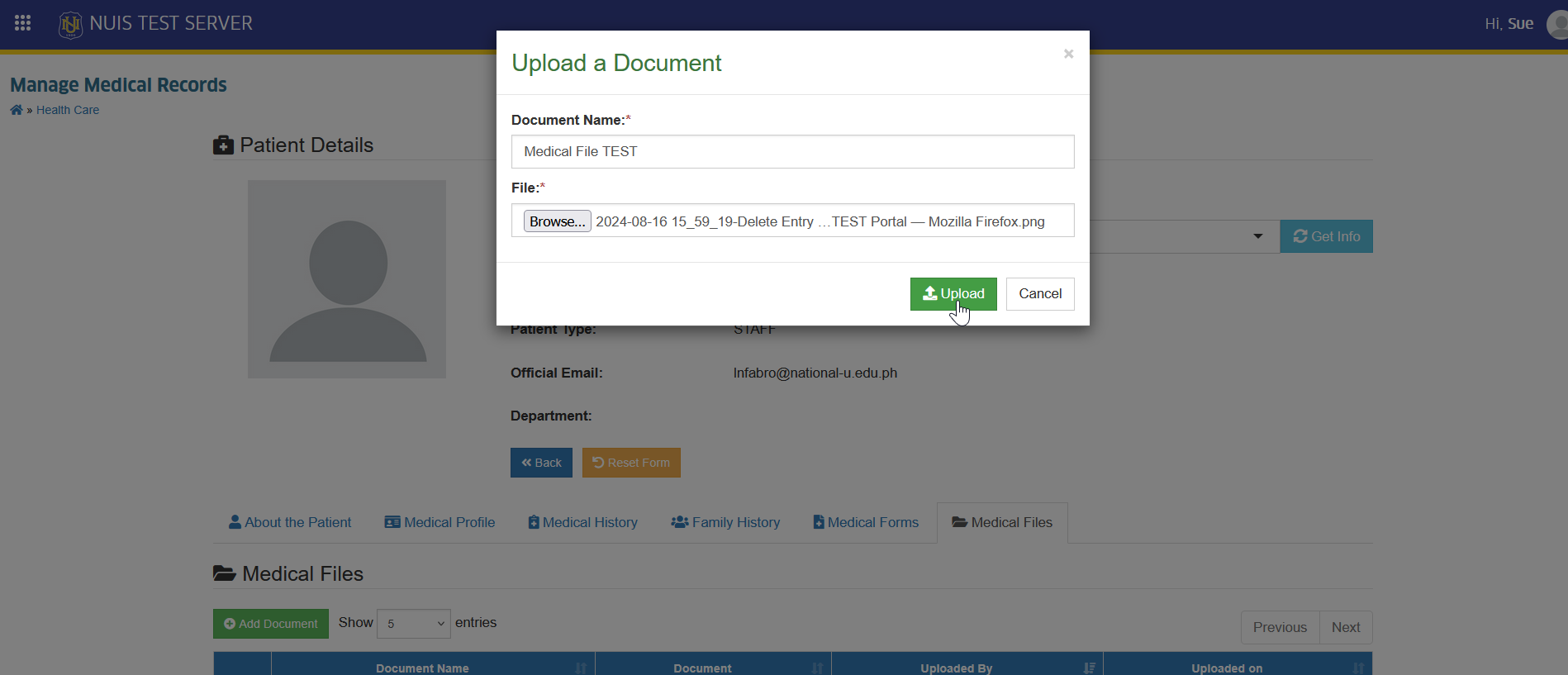
Task: Switch to the Medical Profile tab
Action: [x=440, y=522]
